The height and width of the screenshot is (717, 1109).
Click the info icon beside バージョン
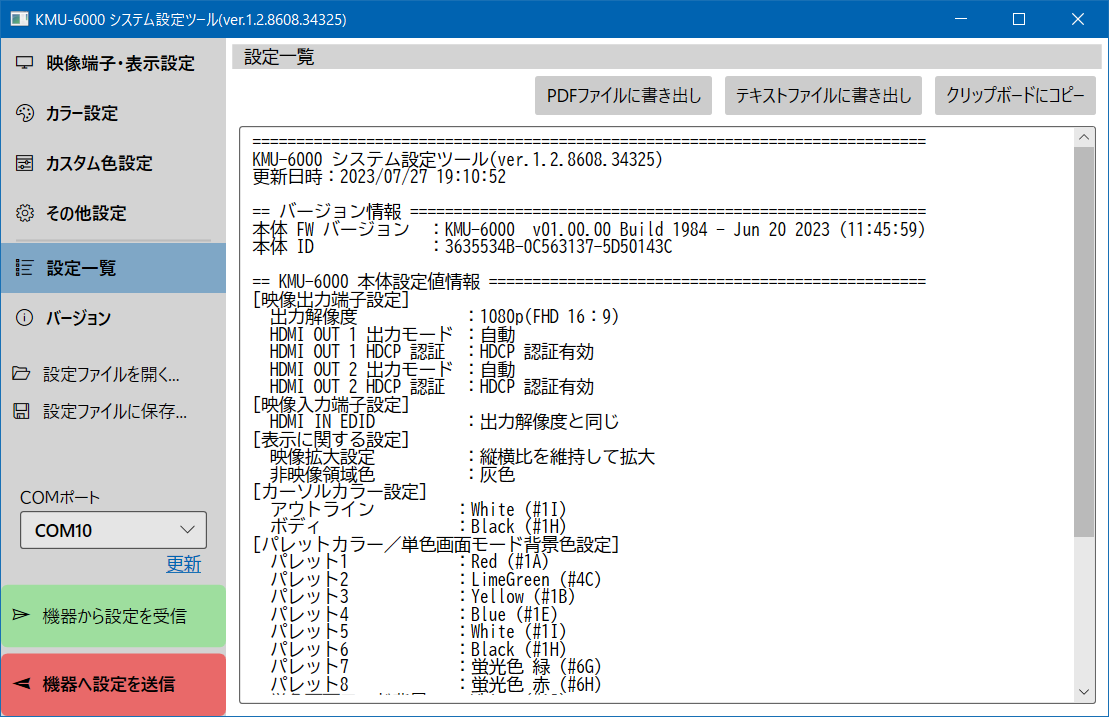[x=25, y=318]
